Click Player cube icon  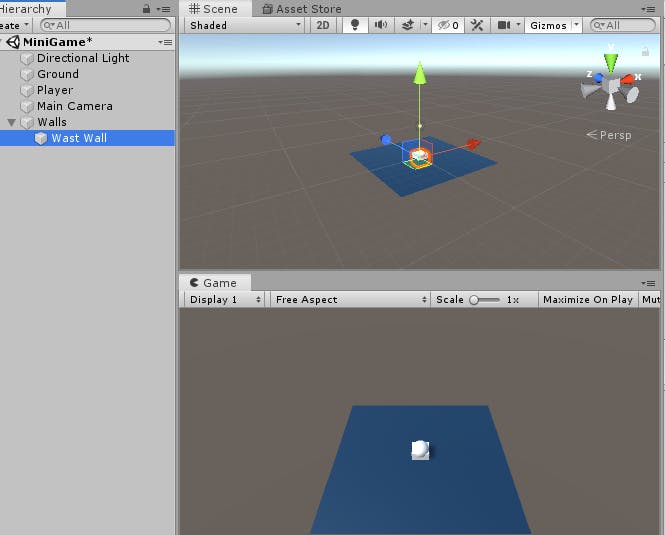click(27, 90)
